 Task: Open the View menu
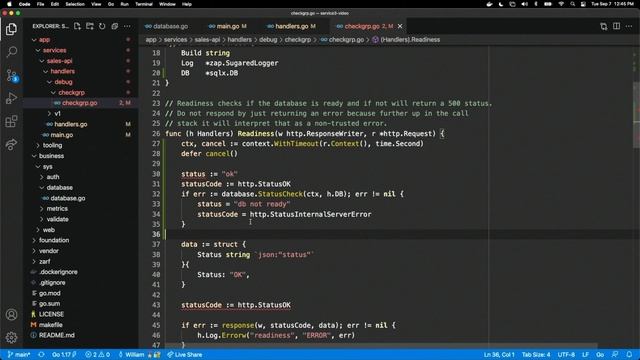96,4
